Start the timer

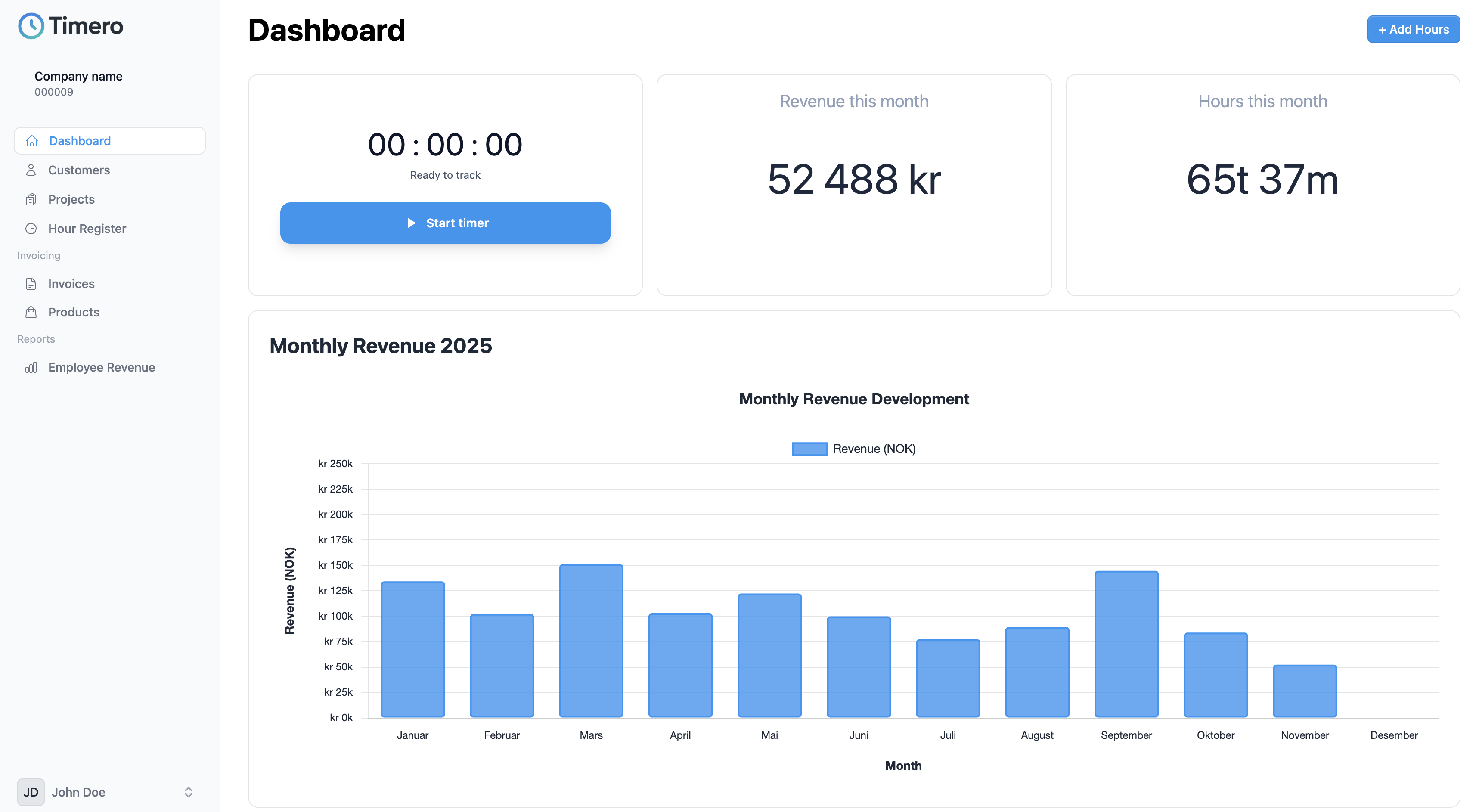pos(445,223)
